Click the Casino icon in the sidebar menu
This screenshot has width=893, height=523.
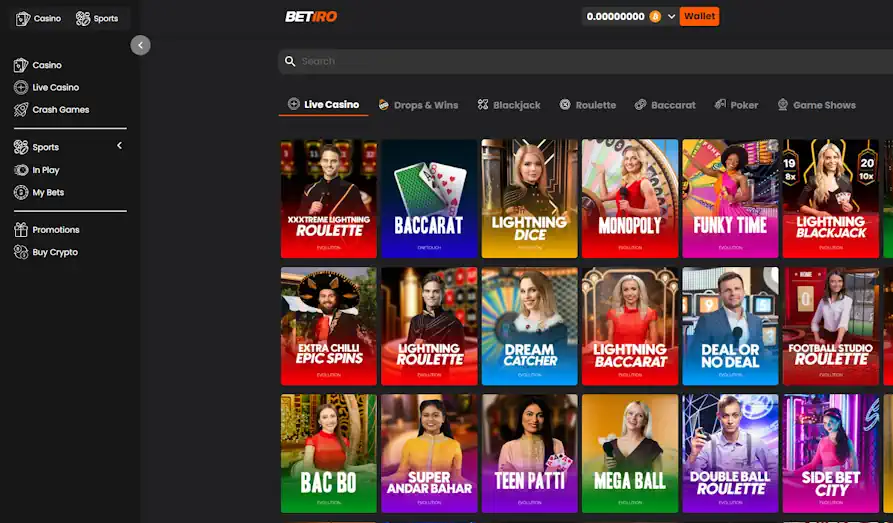point(21,65)
